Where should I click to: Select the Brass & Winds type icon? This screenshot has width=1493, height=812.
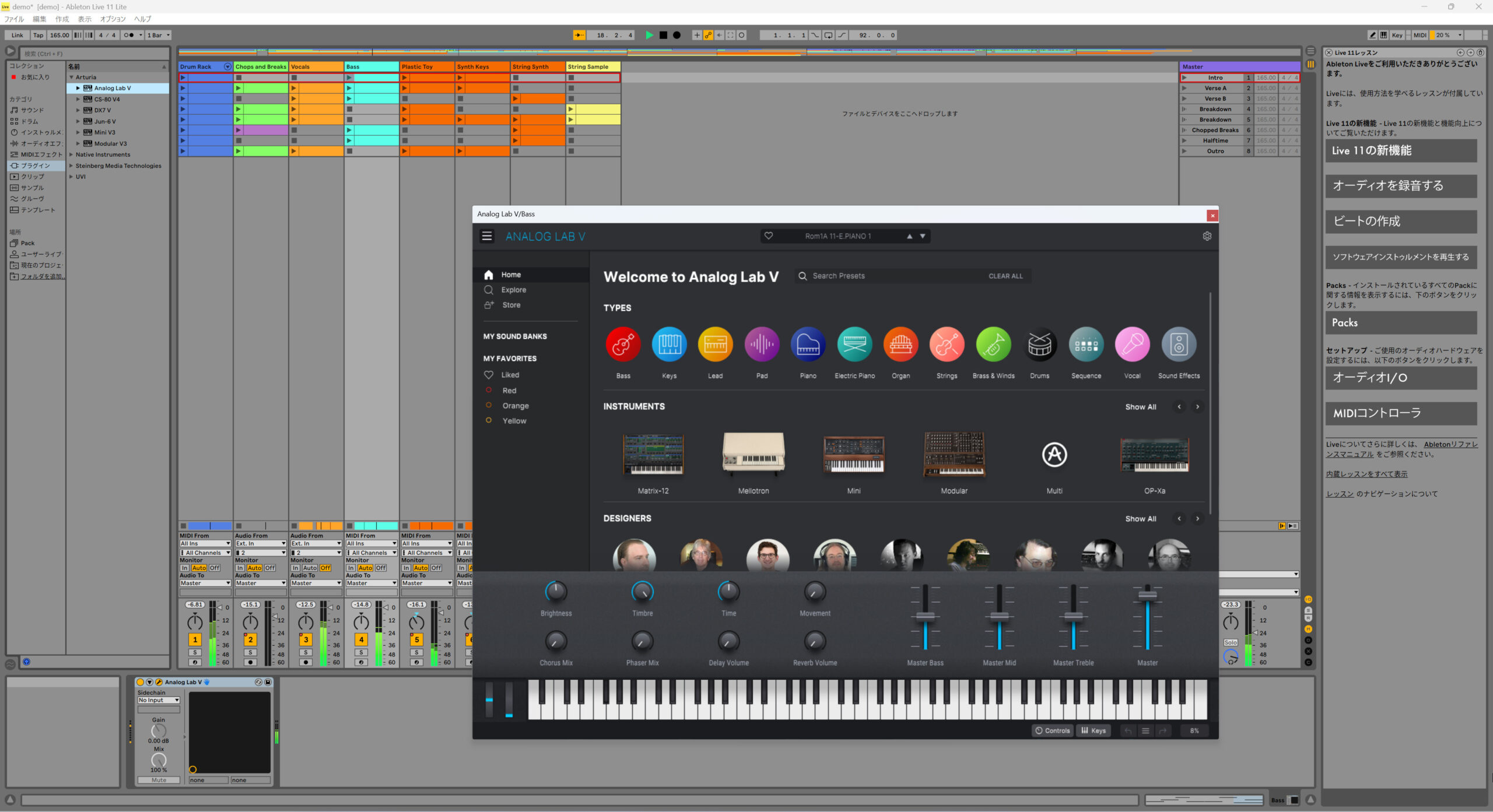coord(993,345)
